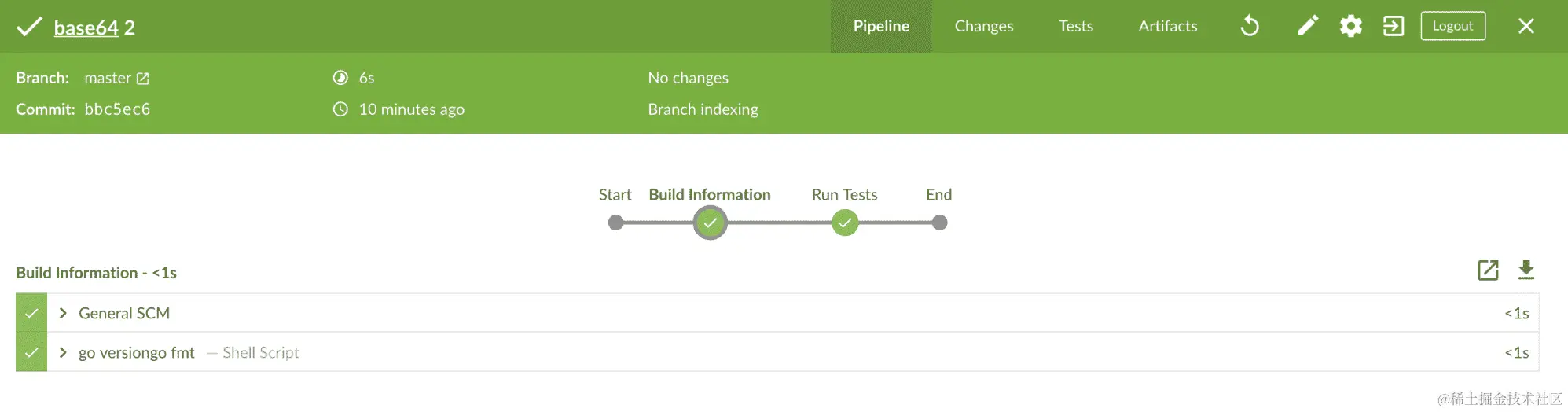Download the build log
Viewport: 1568px width, 412px height.
click(1526, 270)
